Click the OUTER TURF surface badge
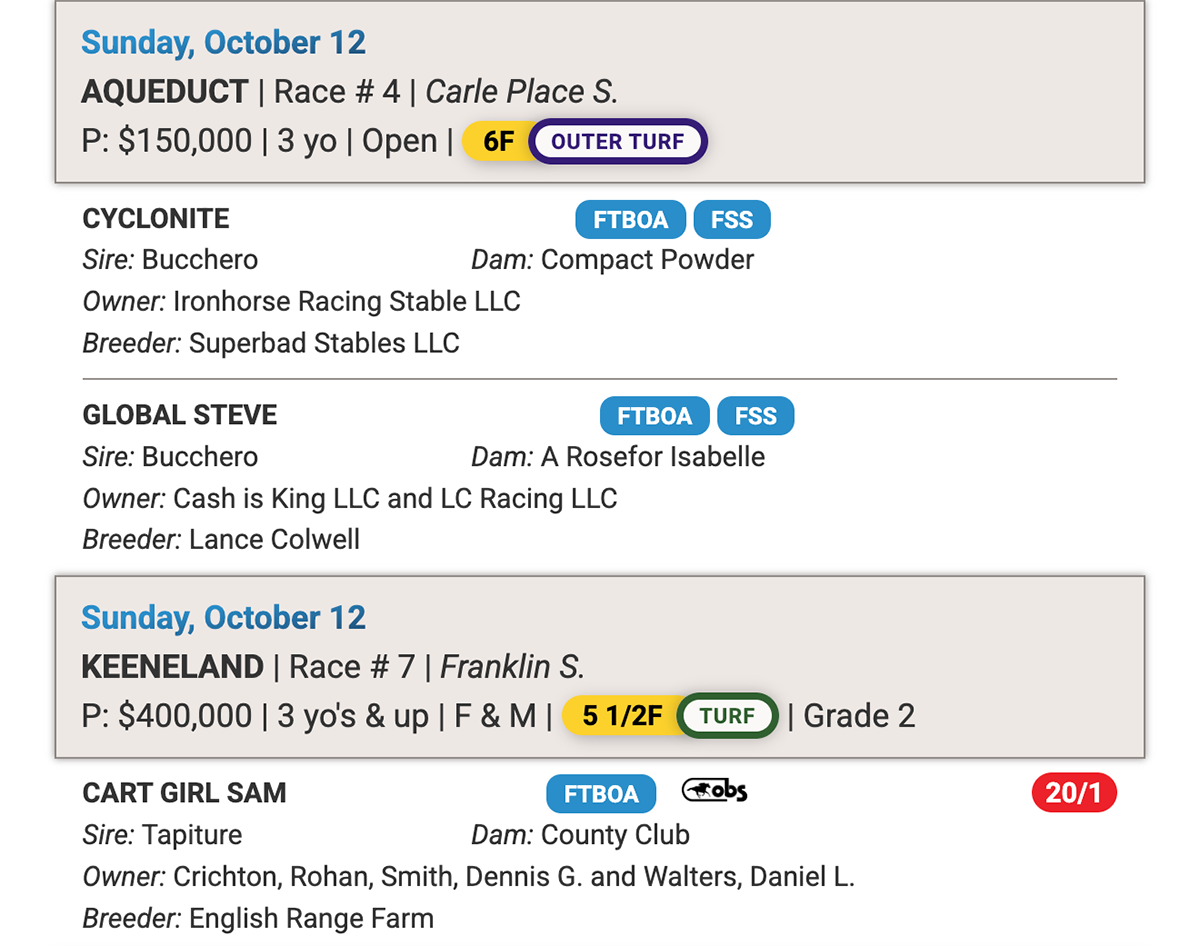 (x=617, y=141)
